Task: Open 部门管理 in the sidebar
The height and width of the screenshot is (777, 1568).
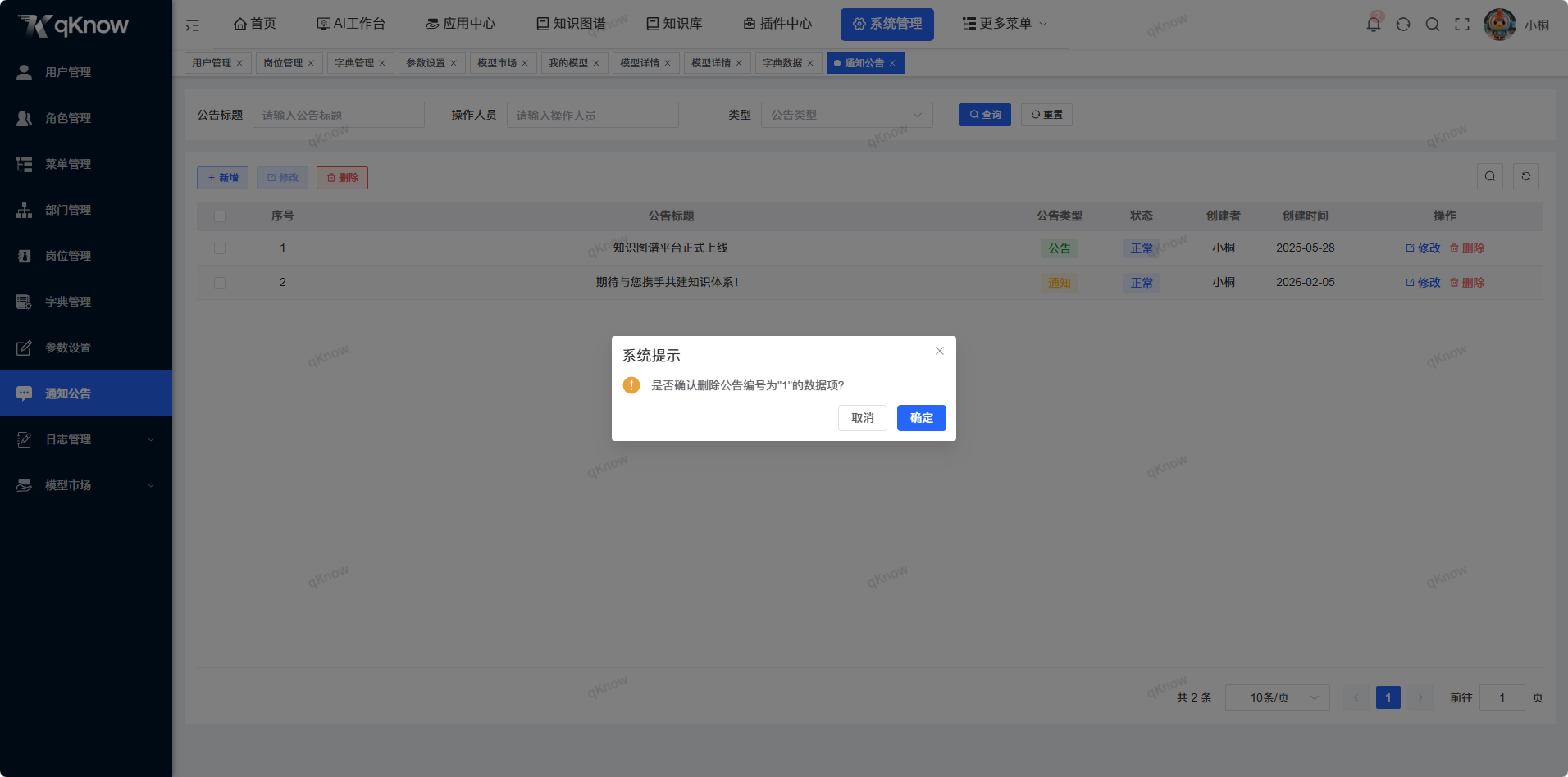Action: pos(86,210)
